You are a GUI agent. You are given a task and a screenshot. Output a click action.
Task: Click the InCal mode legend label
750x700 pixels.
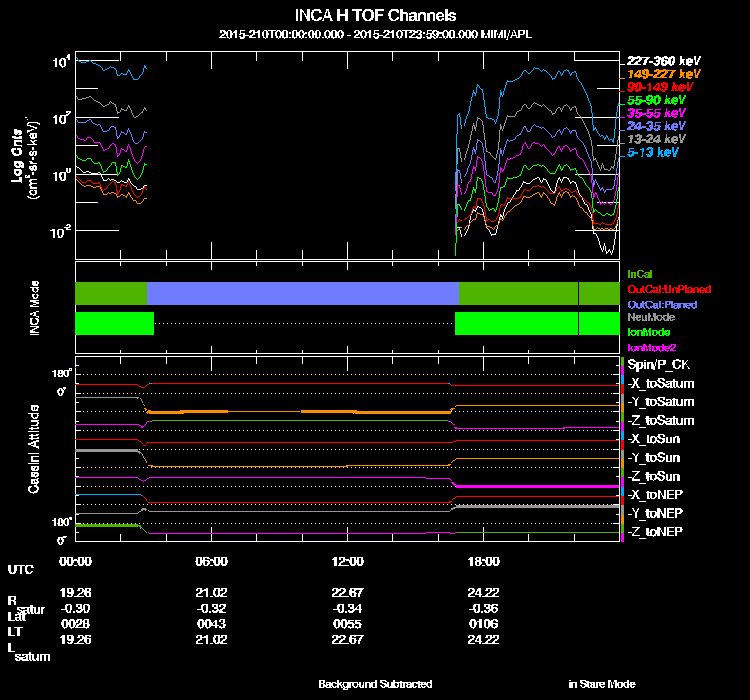point(640,274)
